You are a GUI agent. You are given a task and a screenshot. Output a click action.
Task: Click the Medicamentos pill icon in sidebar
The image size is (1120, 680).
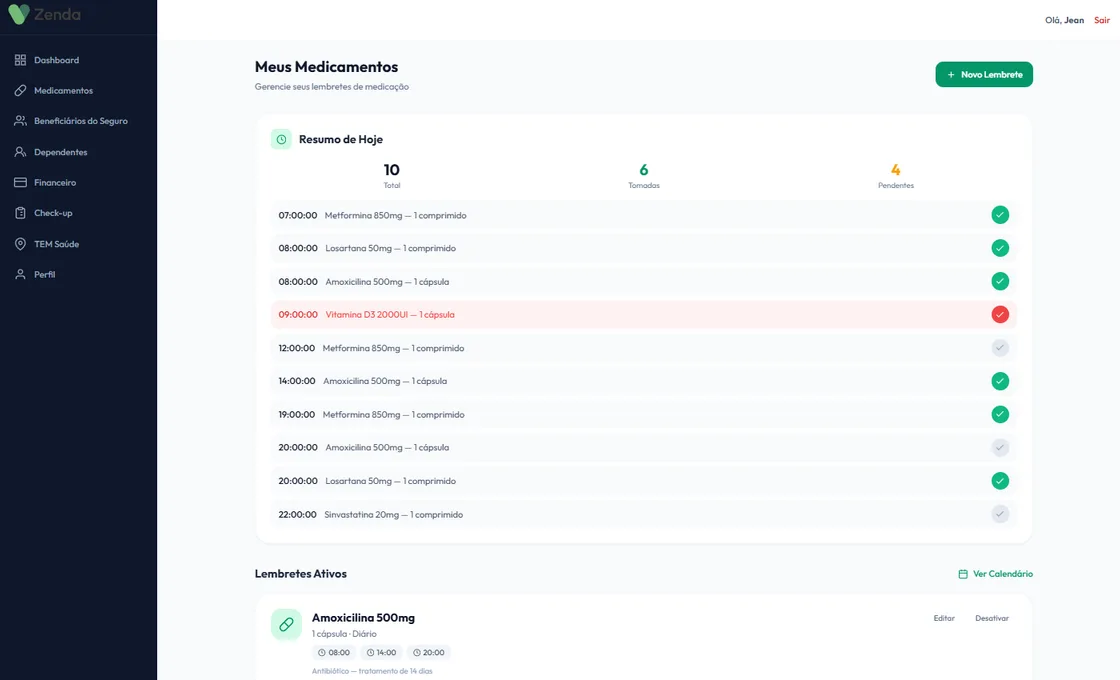pos(20,91)
